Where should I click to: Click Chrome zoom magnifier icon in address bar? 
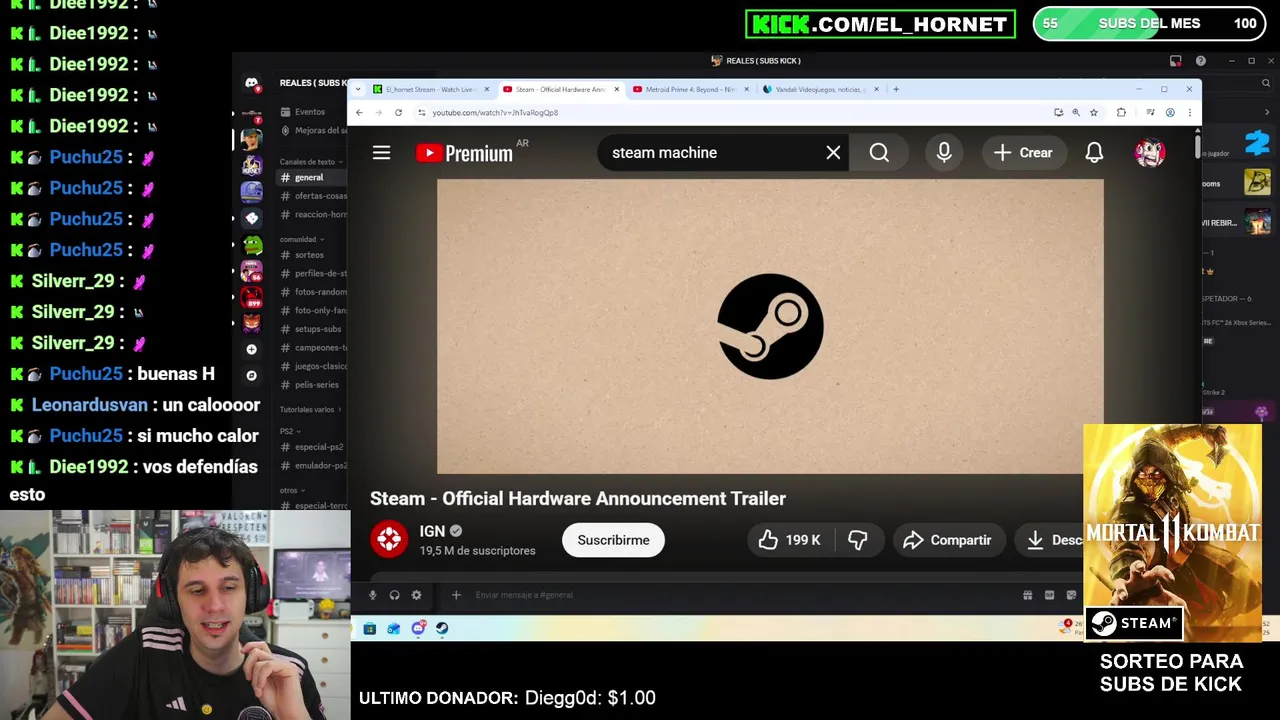click(x=1076, y=113)
